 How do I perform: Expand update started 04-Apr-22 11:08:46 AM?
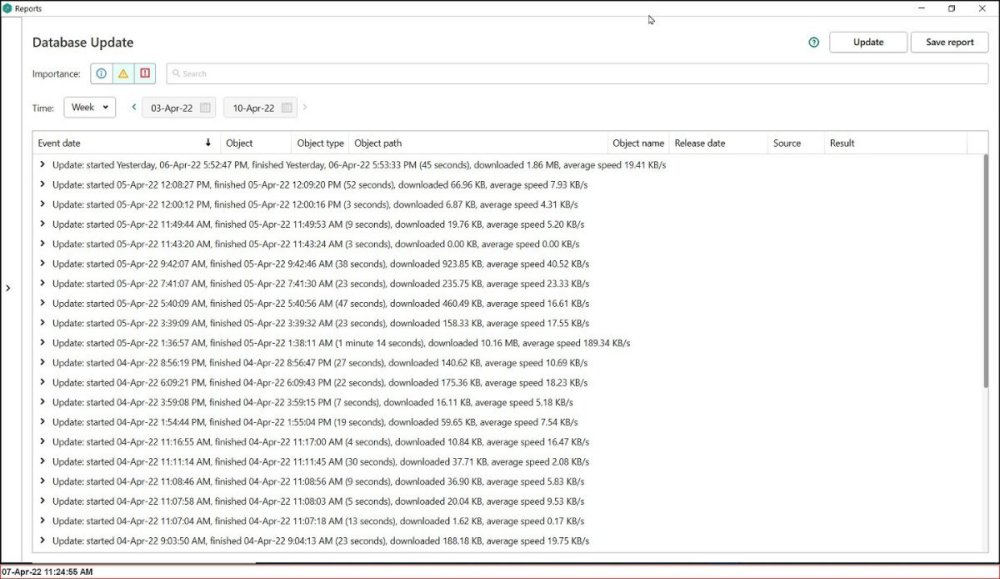pos(42,481)
